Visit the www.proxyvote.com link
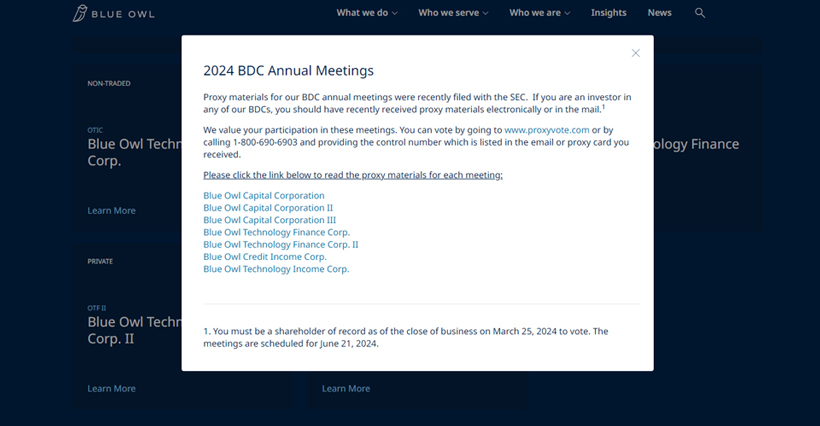This screenshot has width=820, height=426. [547, 130]
